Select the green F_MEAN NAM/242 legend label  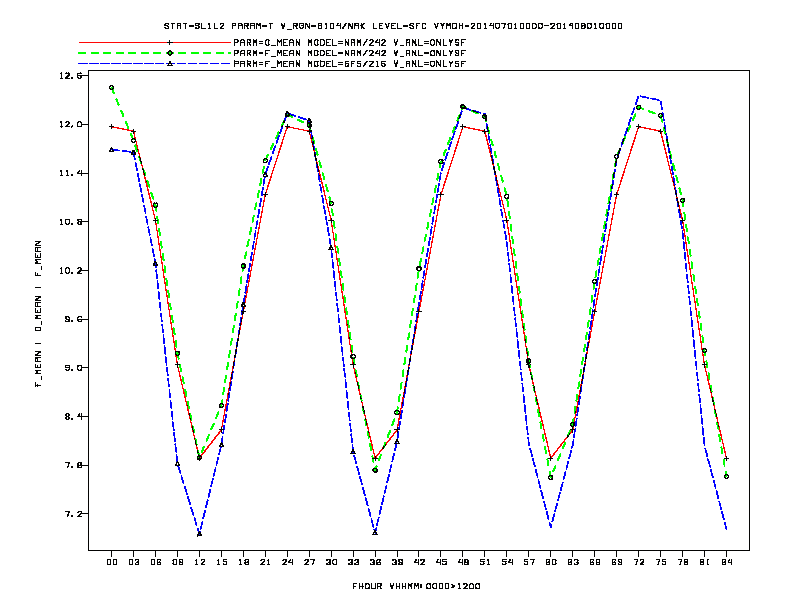click(x=349, y=53)
